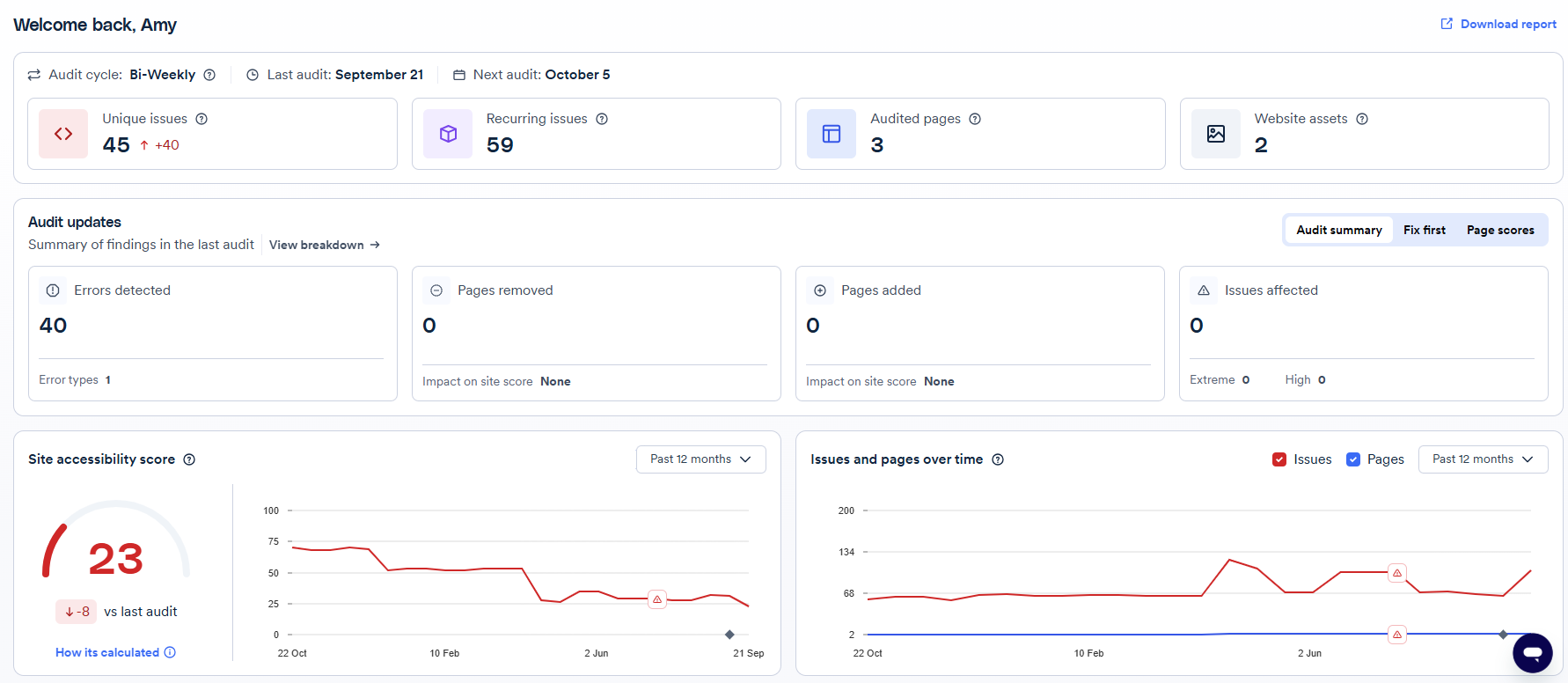Open Recurring issues help icon
Screen dimensions: 1568x683
(602, 119)
